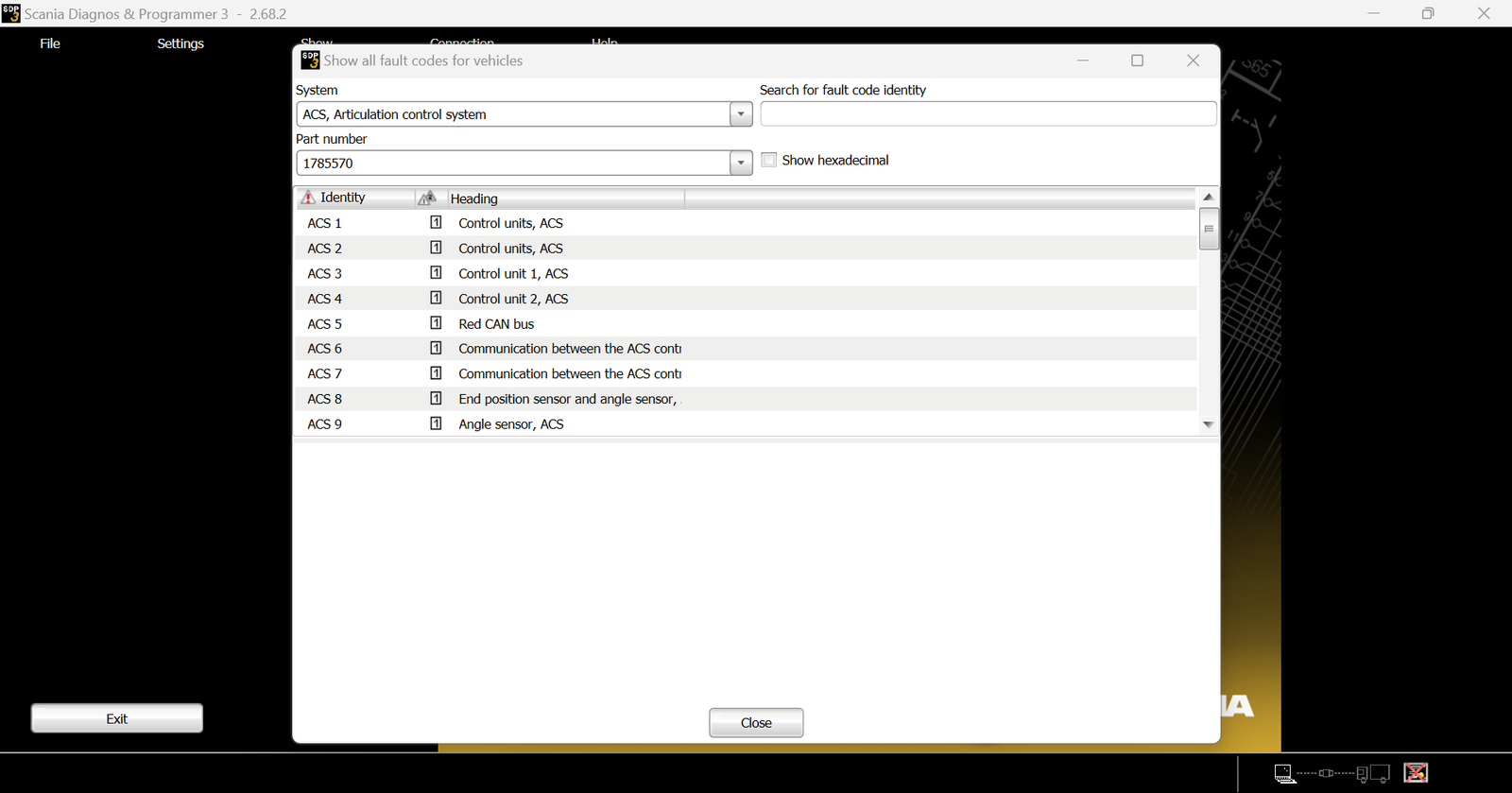The image size is (1512, 793).
Task: Click the "Angle sensor, ACS" heading
Action: (x=511, y=424)
